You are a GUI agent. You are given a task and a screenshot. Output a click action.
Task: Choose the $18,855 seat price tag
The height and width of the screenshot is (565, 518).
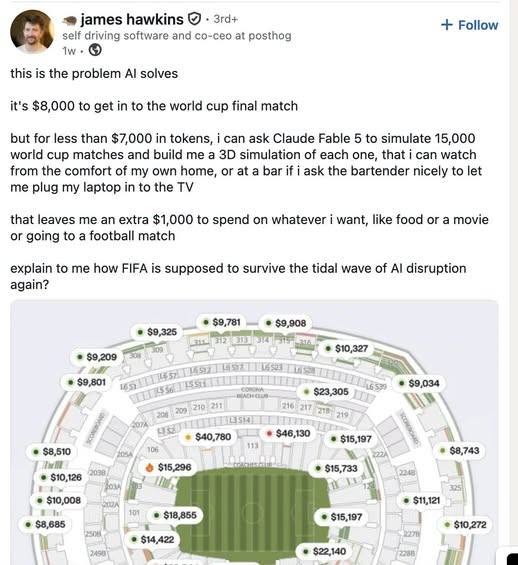pos(175,515)
